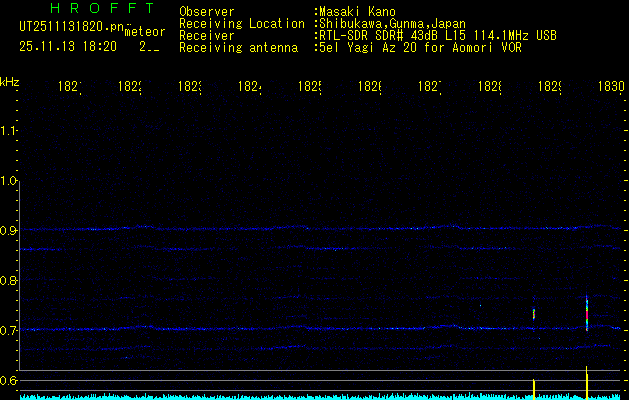Image resolution: width=629 pixels, height=400 pixels.
Task: Select the 5el Yagi antenna description
Action: pyautogui.click(x=419, y=47)
